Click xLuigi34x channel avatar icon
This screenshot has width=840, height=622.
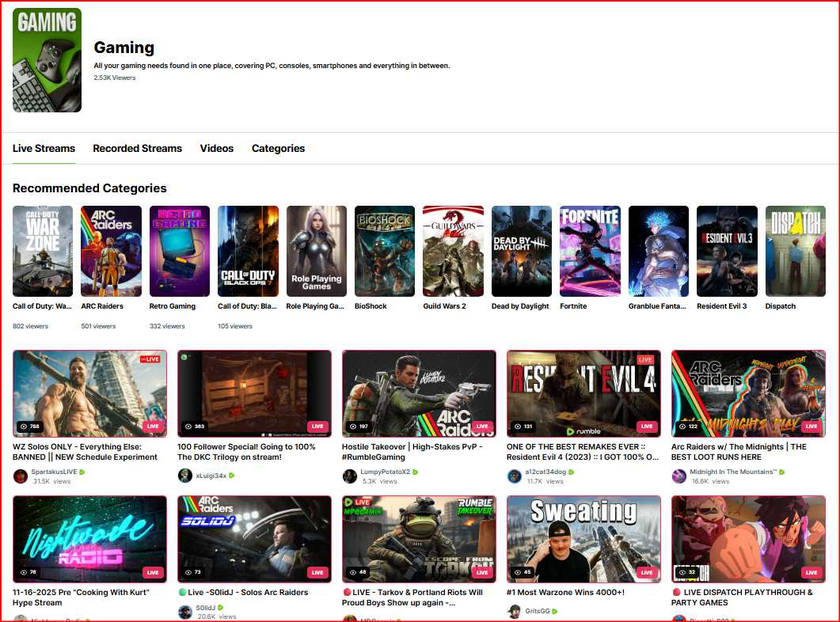coord(185,476)
